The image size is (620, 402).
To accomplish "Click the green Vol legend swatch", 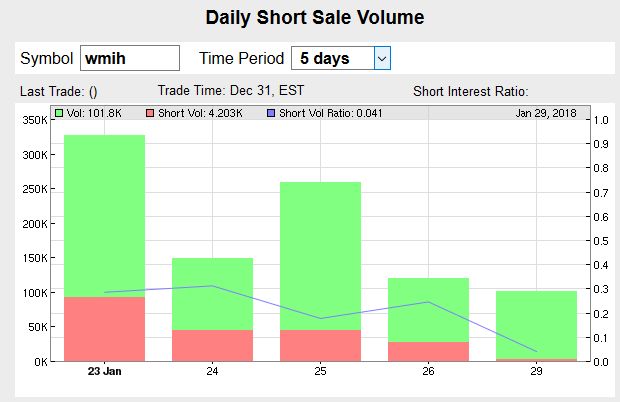I will tap(59, 113).
